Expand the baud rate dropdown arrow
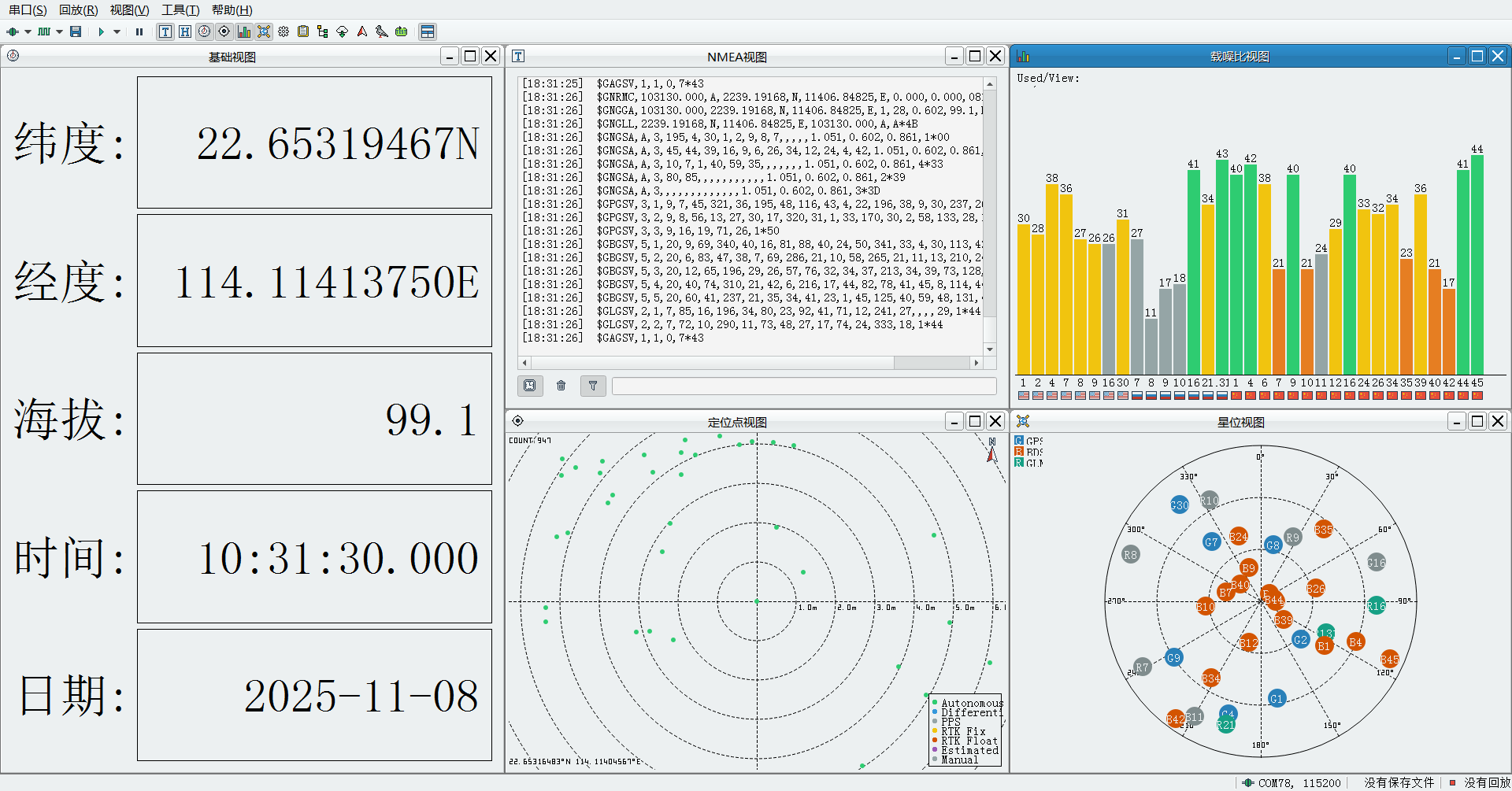Screen dimensions: 1512x791 click(x=59, y=32)
